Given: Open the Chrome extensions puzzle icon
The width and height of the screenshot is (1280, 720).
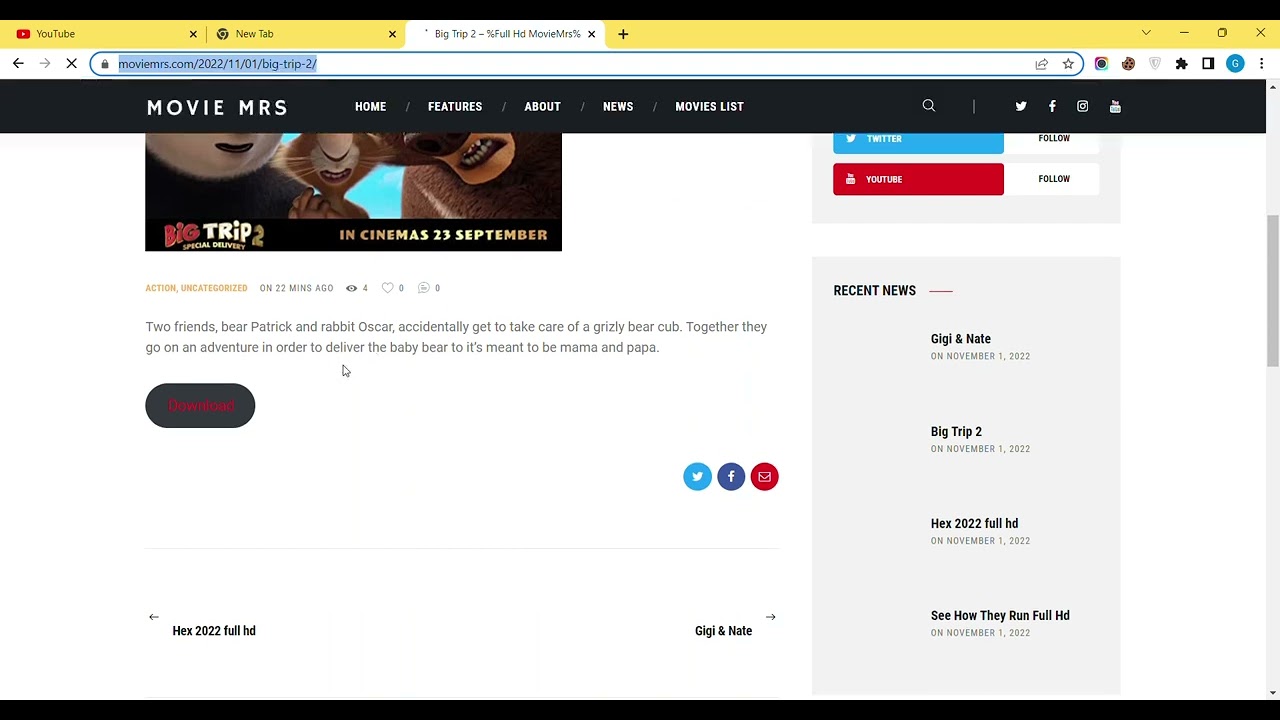Looking at the screenshot, I should [x=1181, y=64].
